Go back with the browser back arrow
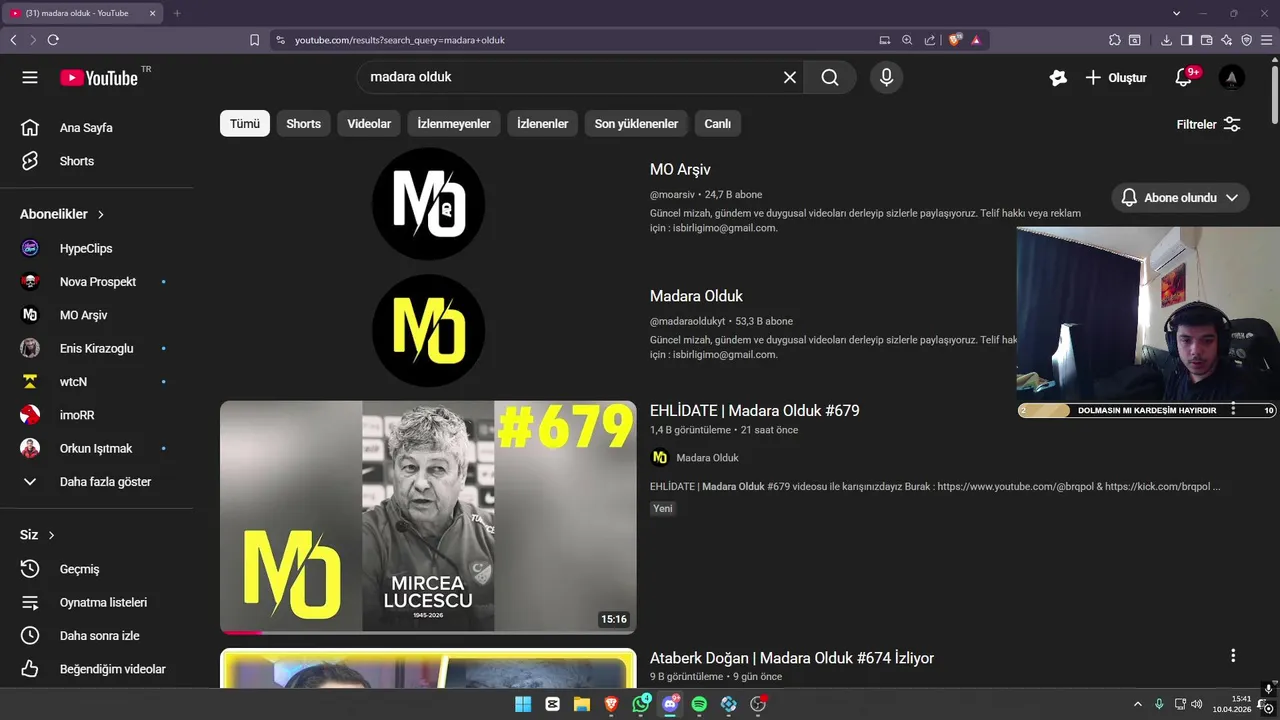The image size is (1280, 720). tap(13, 40)
